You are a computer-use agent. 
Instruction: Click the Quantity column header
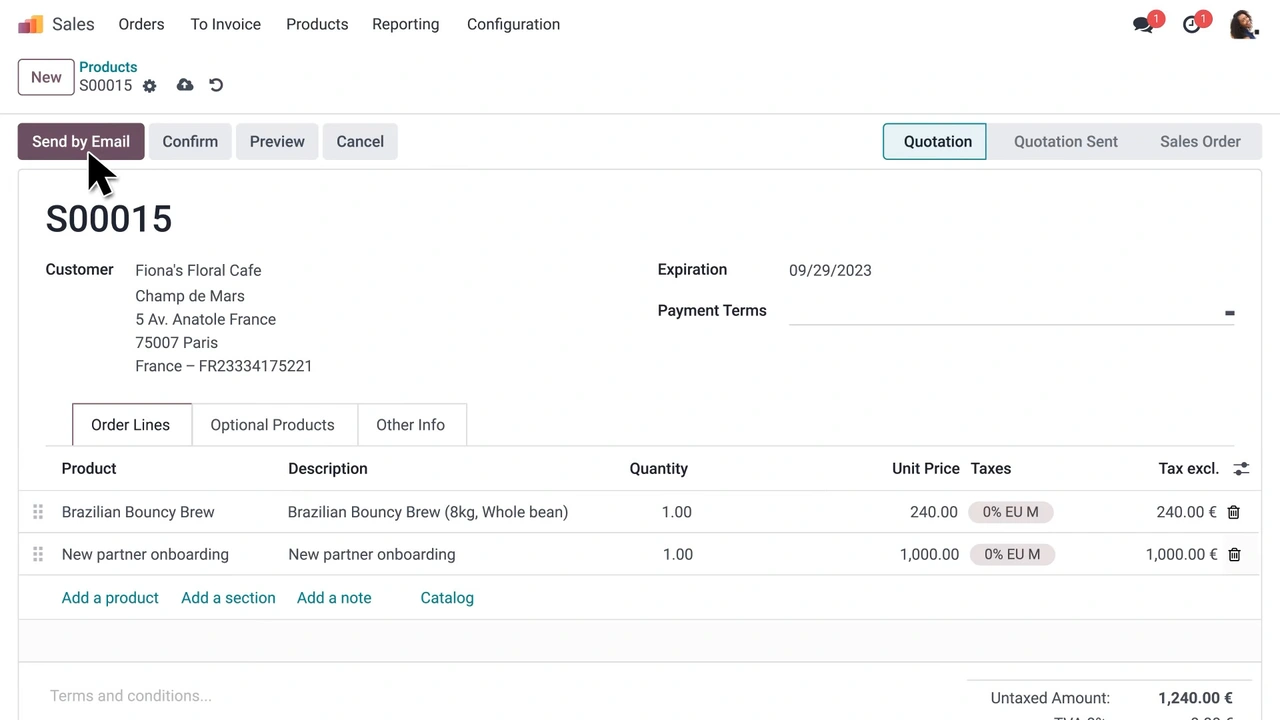pyautogui.click(x=658, y=469)
